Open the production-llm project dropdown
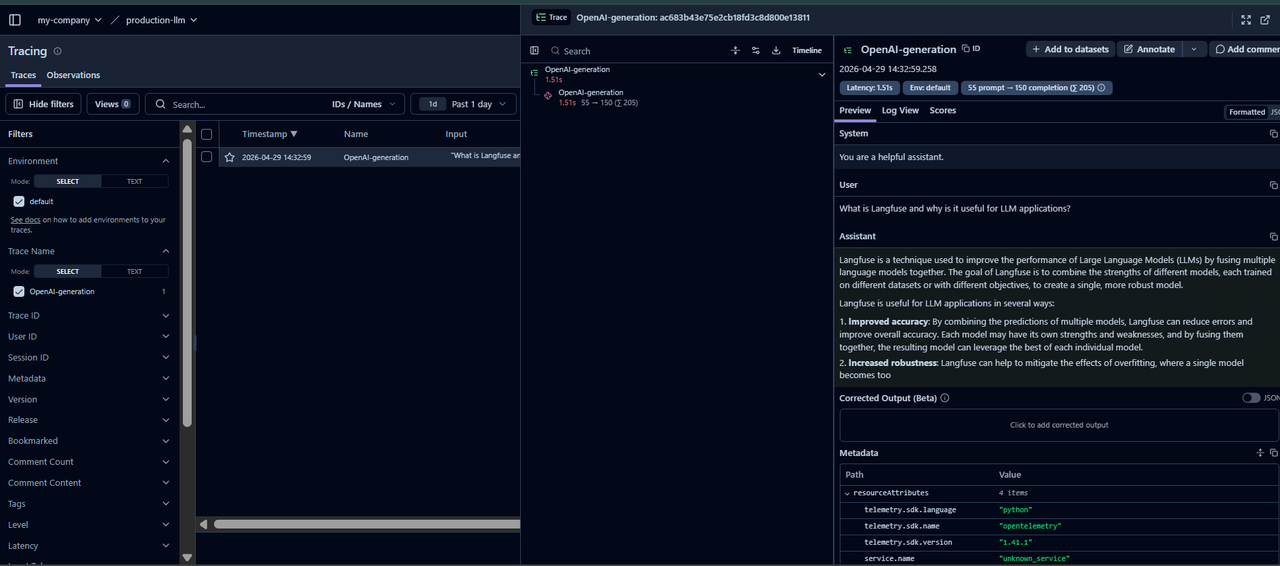 tap(161, 20)
